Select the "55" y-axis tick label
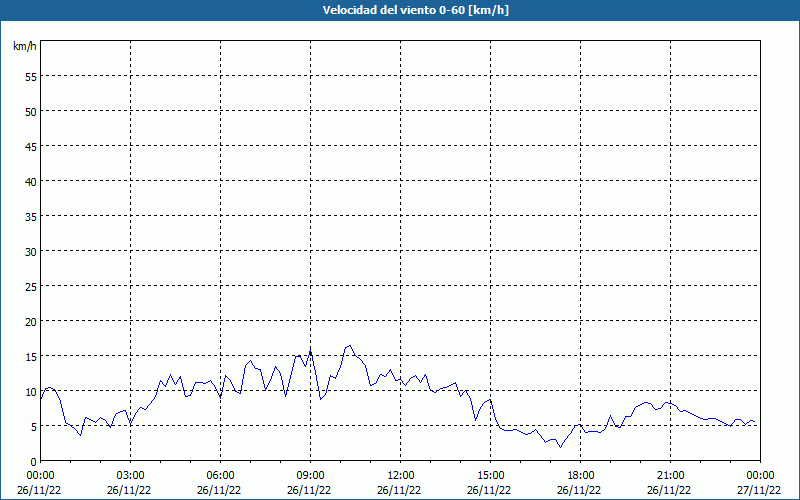800x500 pixels. 31,77
